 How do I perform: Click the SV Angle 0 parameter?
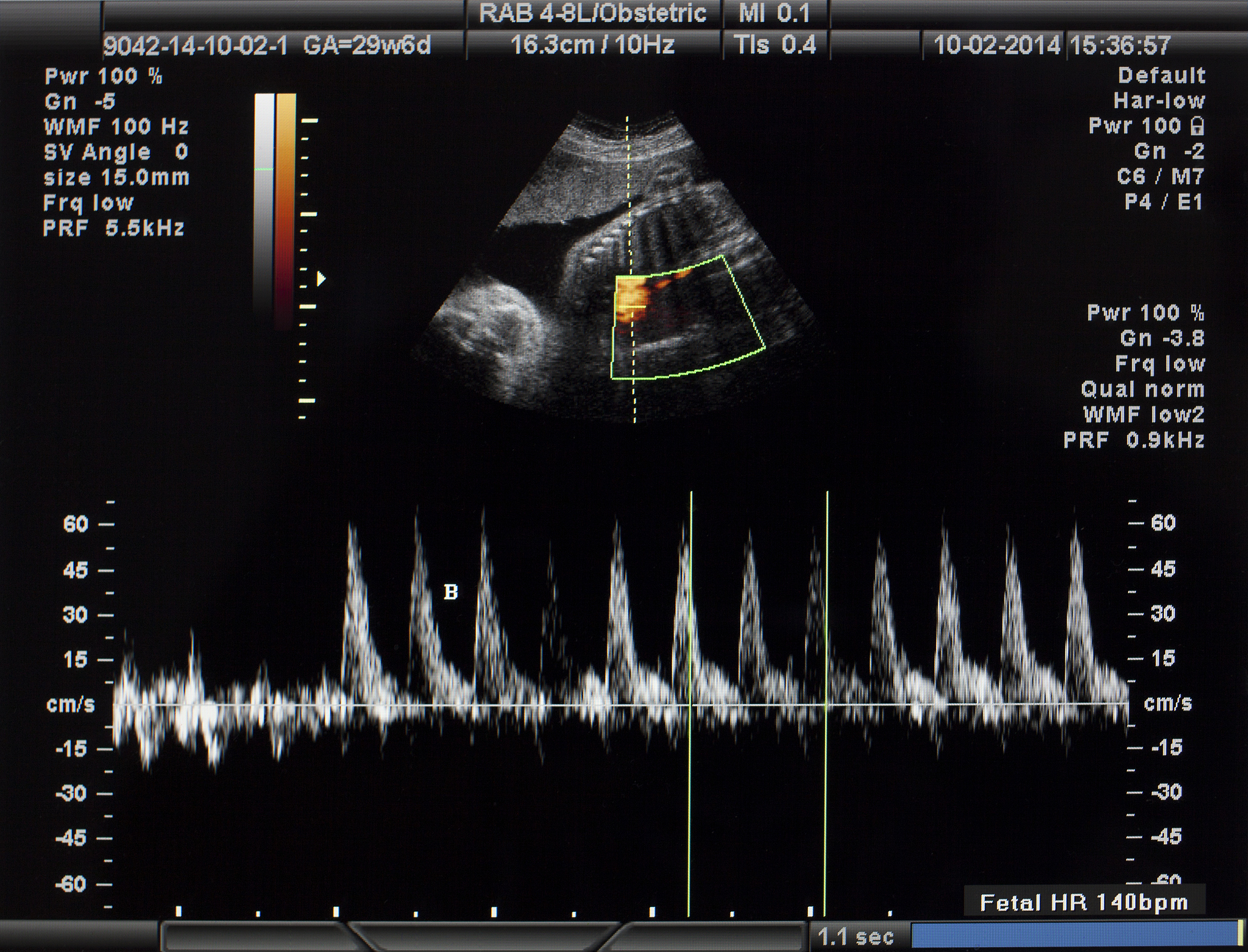[x=116, y=152]
